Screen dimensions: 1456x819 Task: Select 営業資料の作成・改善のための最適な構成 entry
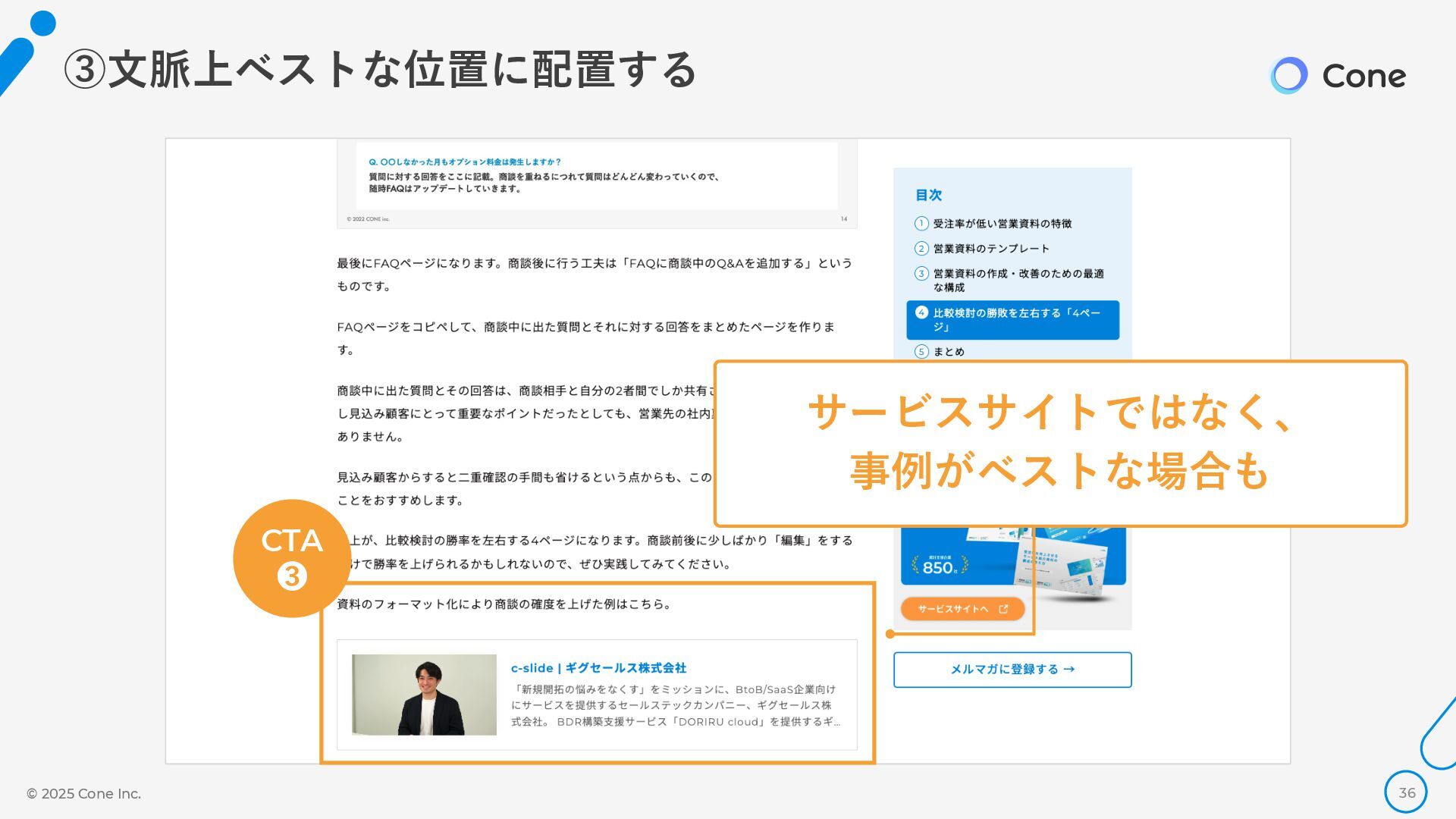click(1018, 280)
